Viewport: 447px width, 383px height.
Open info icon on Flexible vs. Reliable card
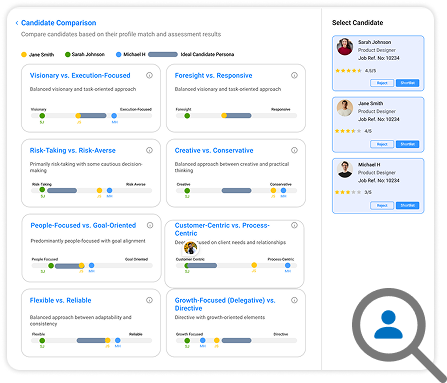149,300
